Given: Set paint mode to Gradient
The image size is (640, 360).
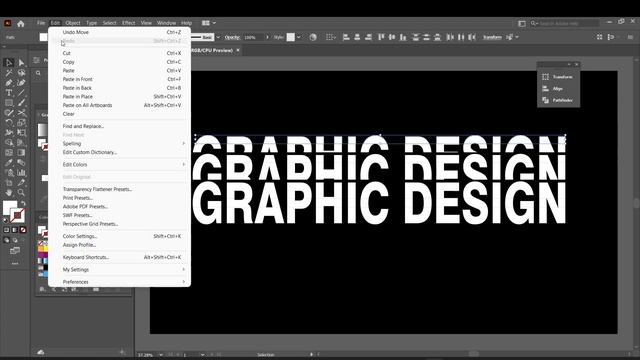Looking at the screenshot, I should 15,230.
